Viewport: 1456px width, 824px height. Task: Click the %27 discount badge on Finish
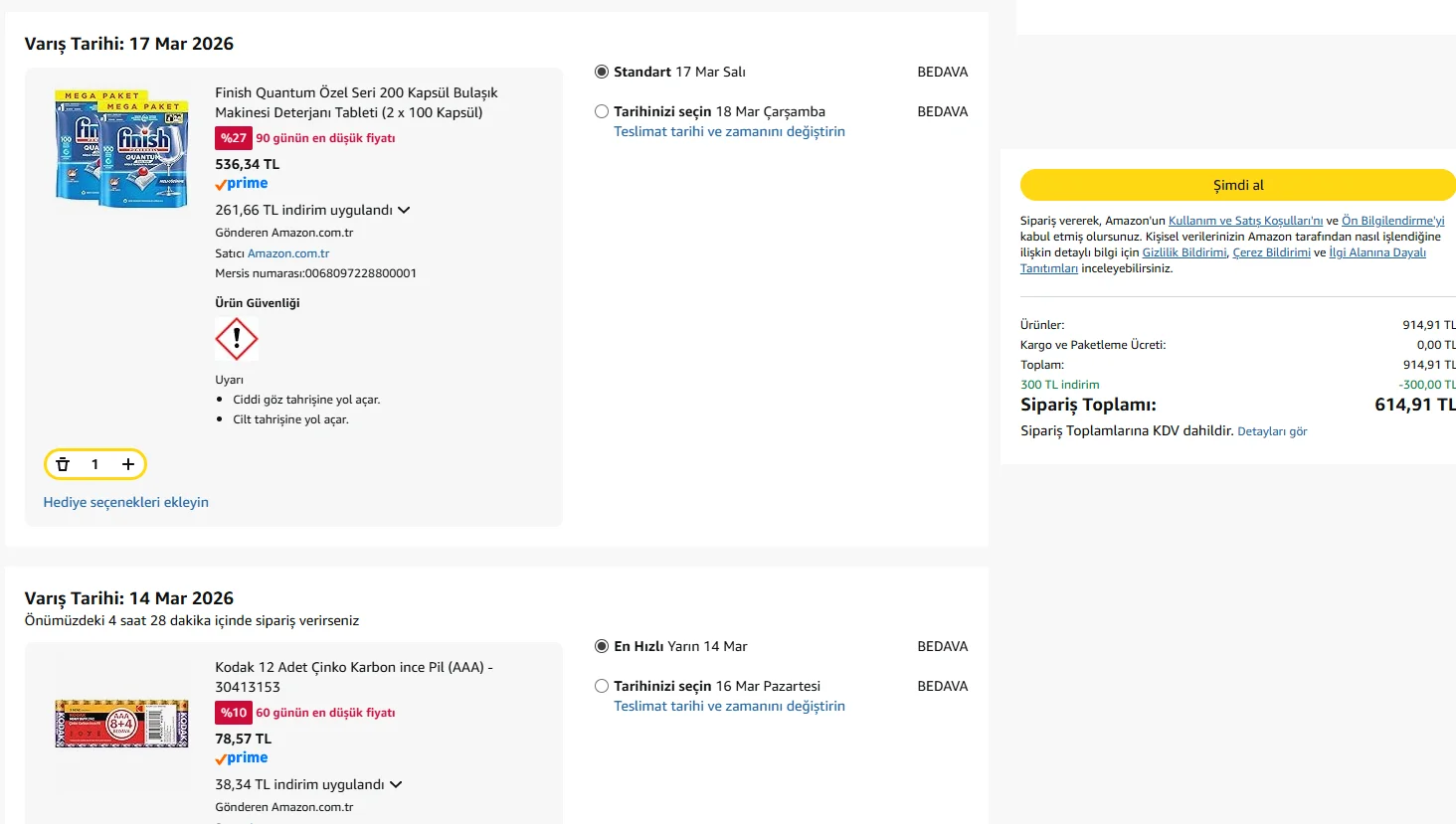(234, 138)
